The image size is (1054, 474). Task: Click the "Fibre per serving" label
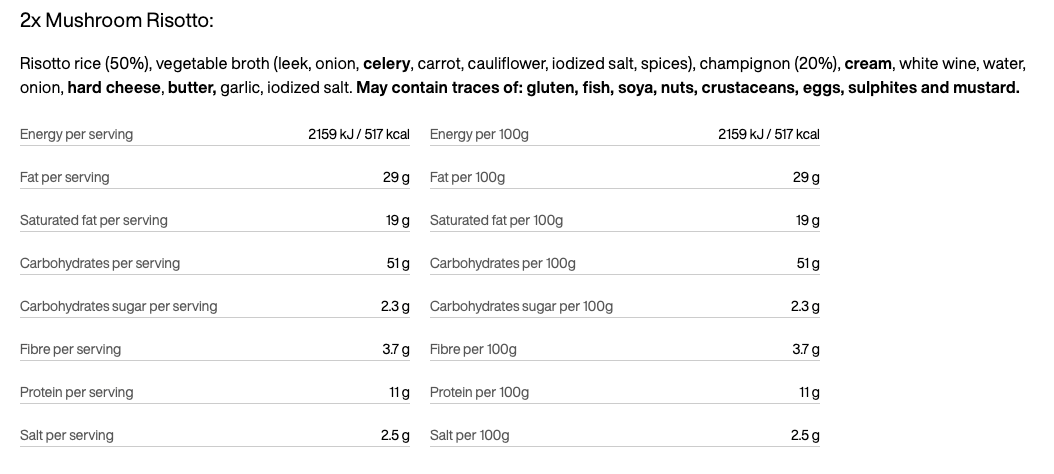(70, 349)
